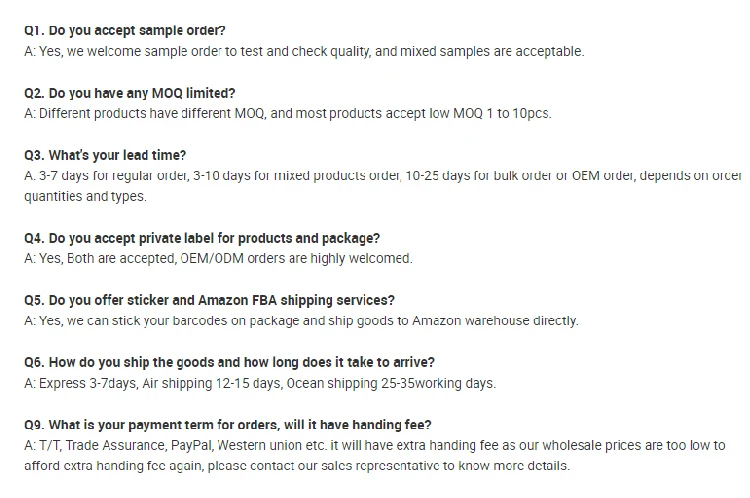Click the answer about mixed samples acceptable
Image resolution: width=750 pixels, height=498 pixels.
pos(304,51)
